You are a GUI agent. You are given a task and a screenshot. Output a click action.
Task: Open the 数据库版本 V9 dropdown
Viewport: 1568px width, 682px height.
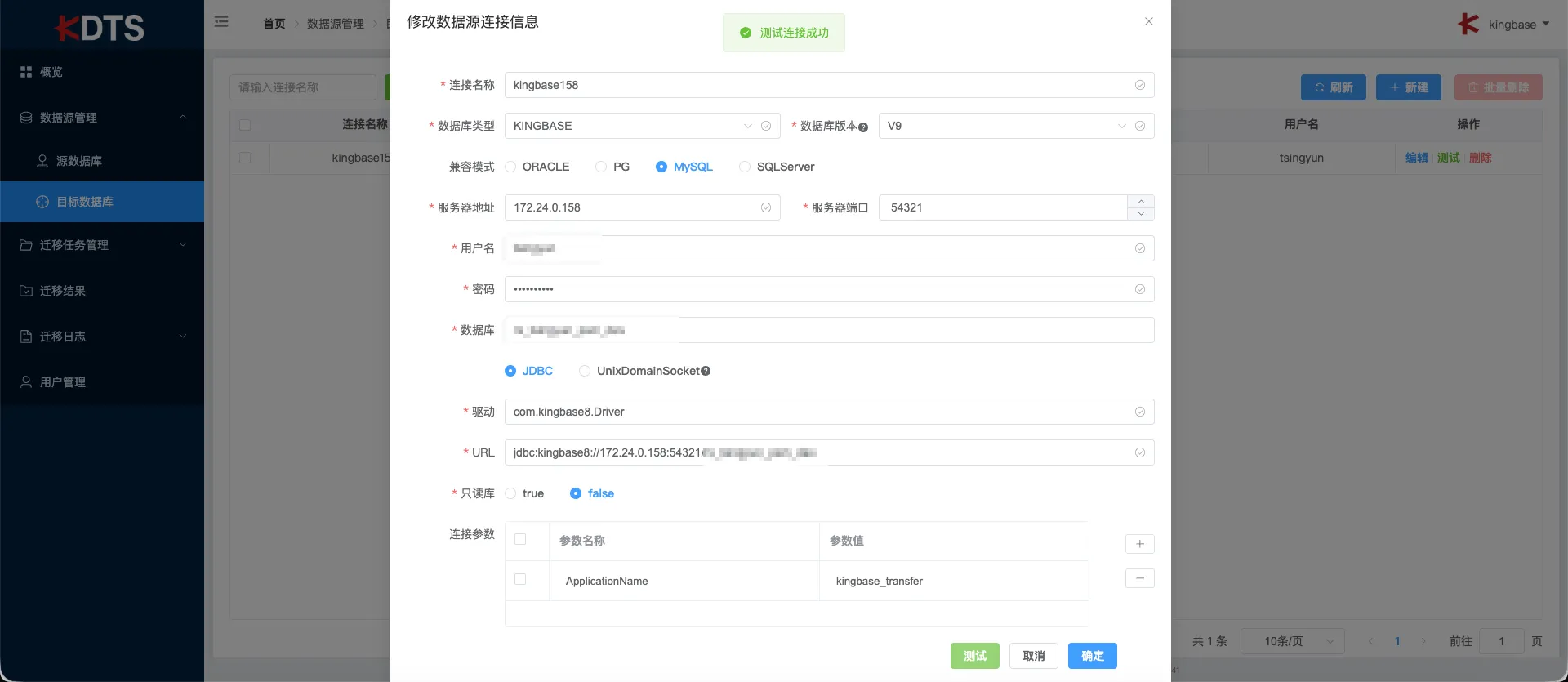(x=1016, y=126)
